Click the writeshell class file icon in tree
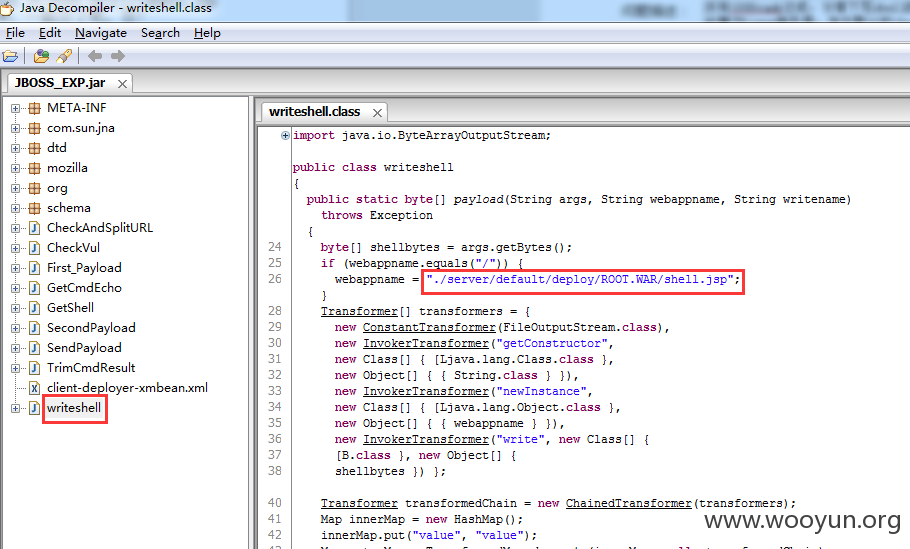Screen dimensions: 910x549 coord(35,408)
